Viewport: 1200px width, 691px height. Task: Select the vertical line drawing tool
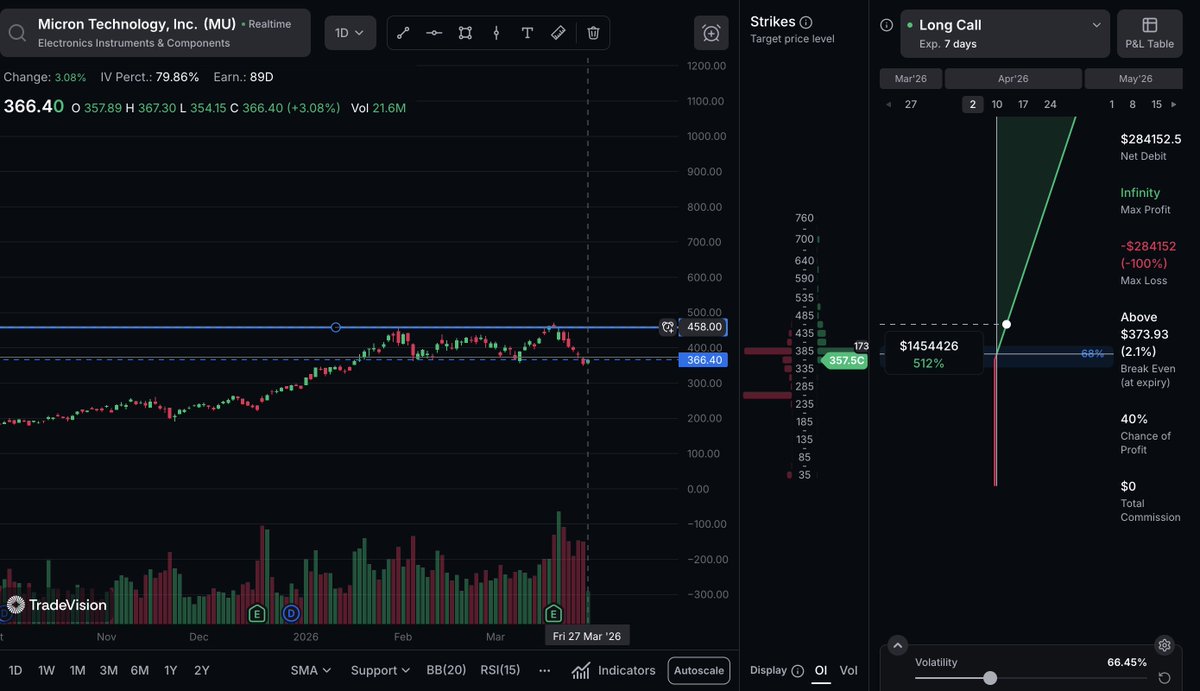(496, 33)
